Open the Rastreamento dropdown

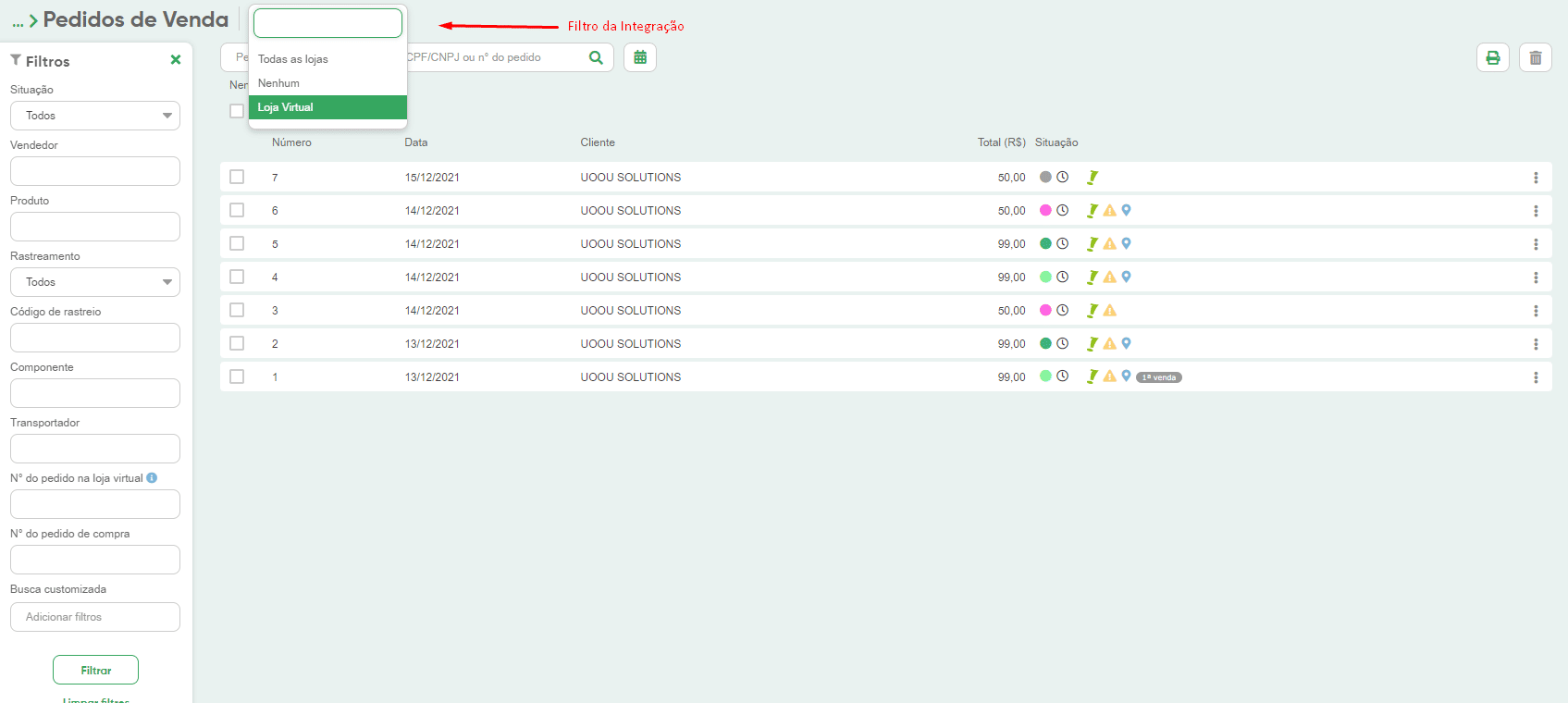[95, 282]
